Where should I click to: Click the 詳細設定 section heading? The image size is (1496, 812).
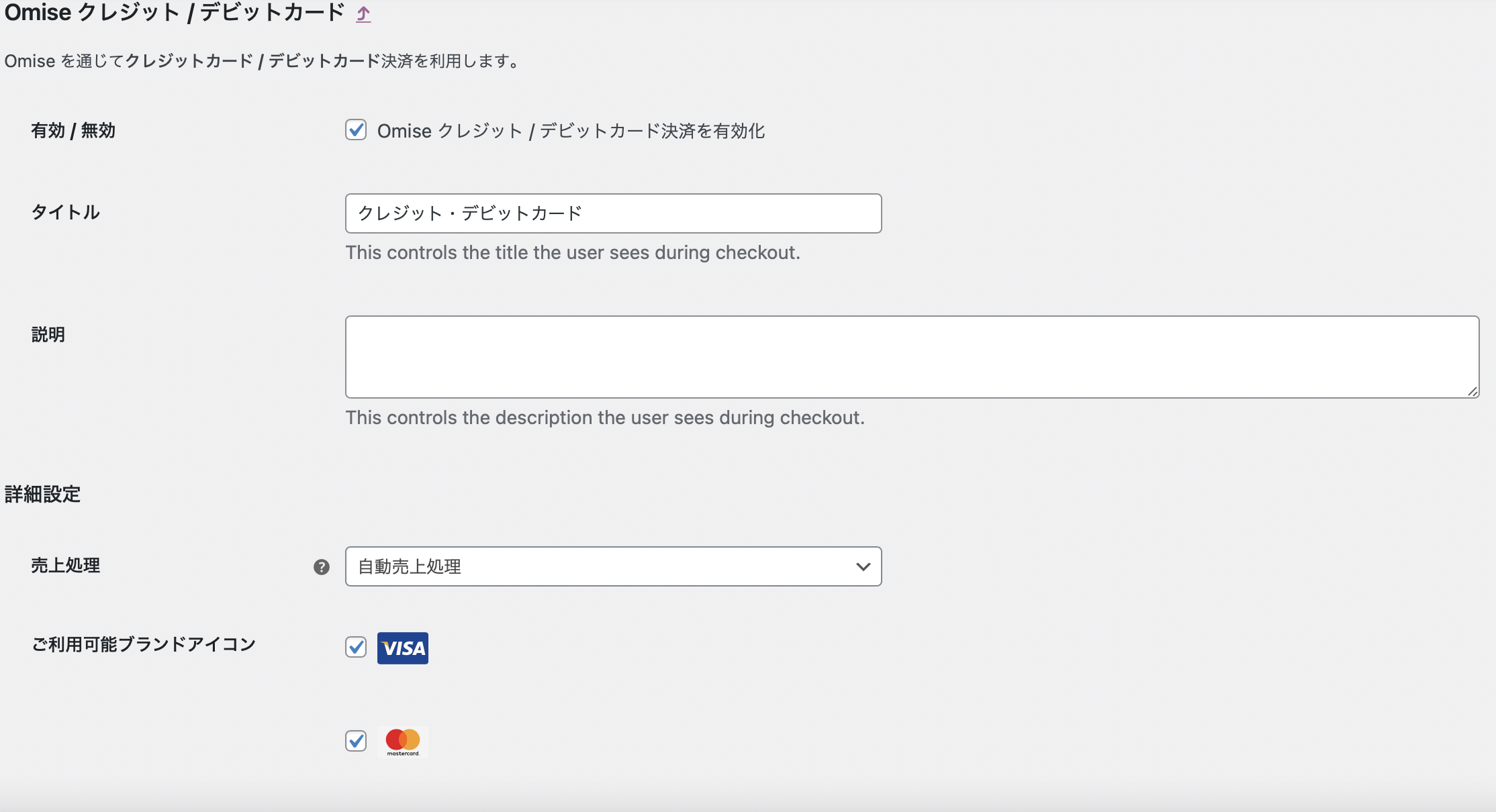43,495
